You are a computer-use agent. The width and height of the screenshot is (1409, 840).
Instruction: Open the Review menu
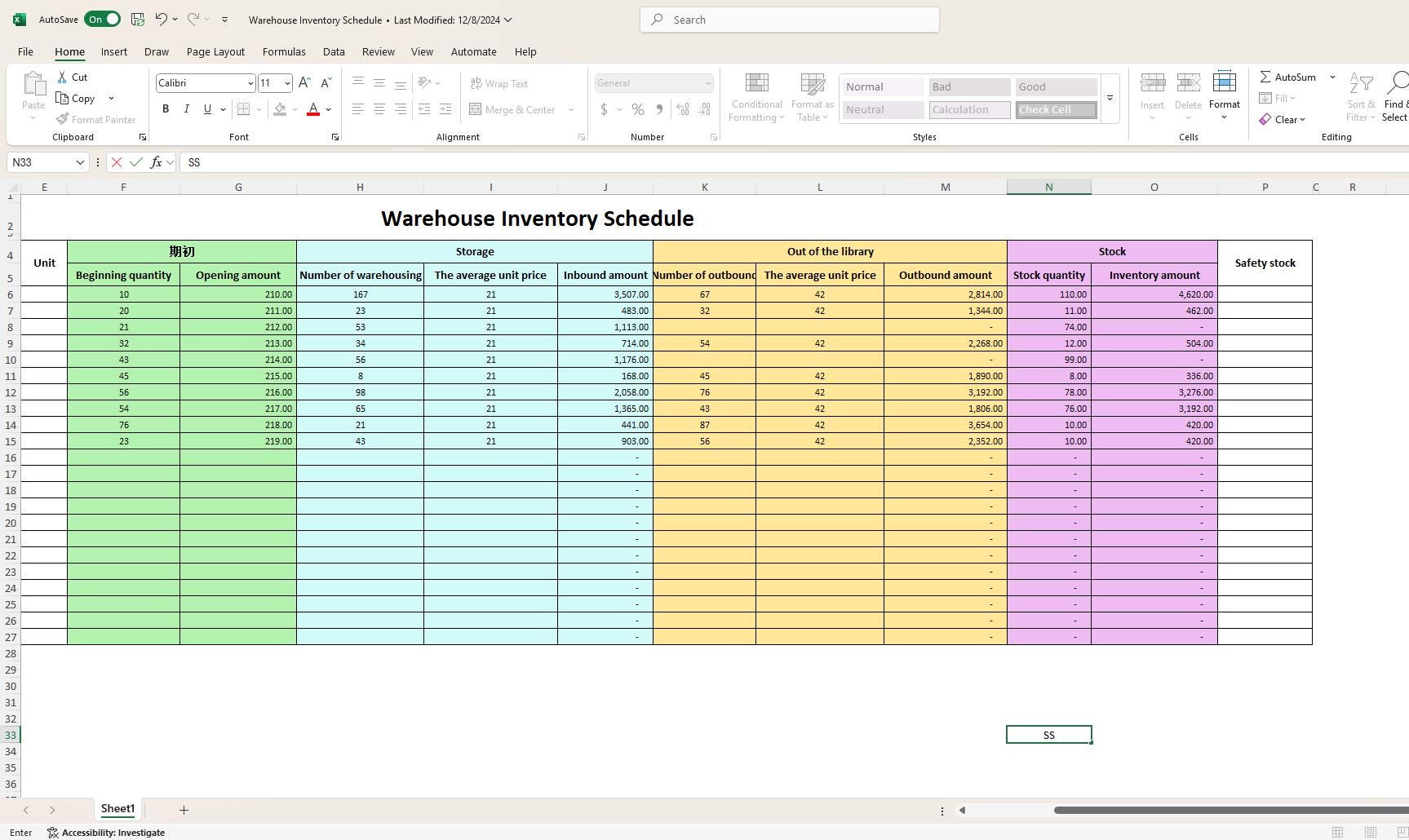[x=377, y=51]
